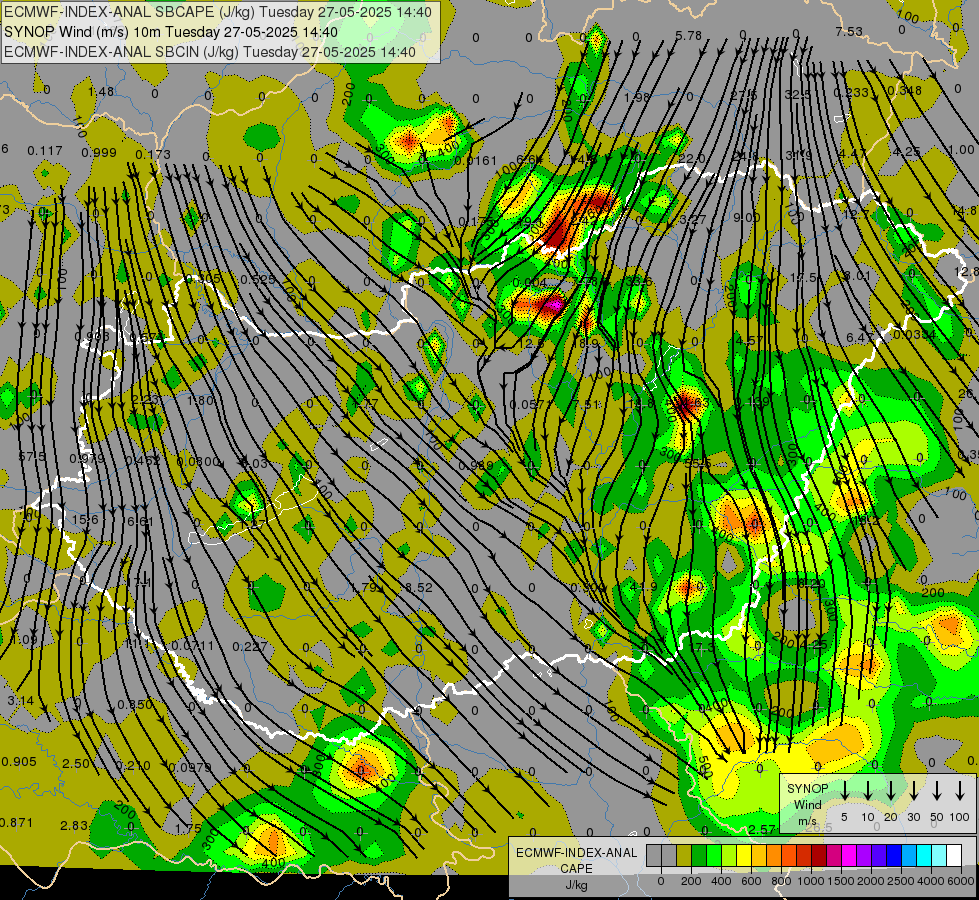Pick the white swatch ending the CAPE legend
The height and width of the screenshot is (900, 979).
953,855
